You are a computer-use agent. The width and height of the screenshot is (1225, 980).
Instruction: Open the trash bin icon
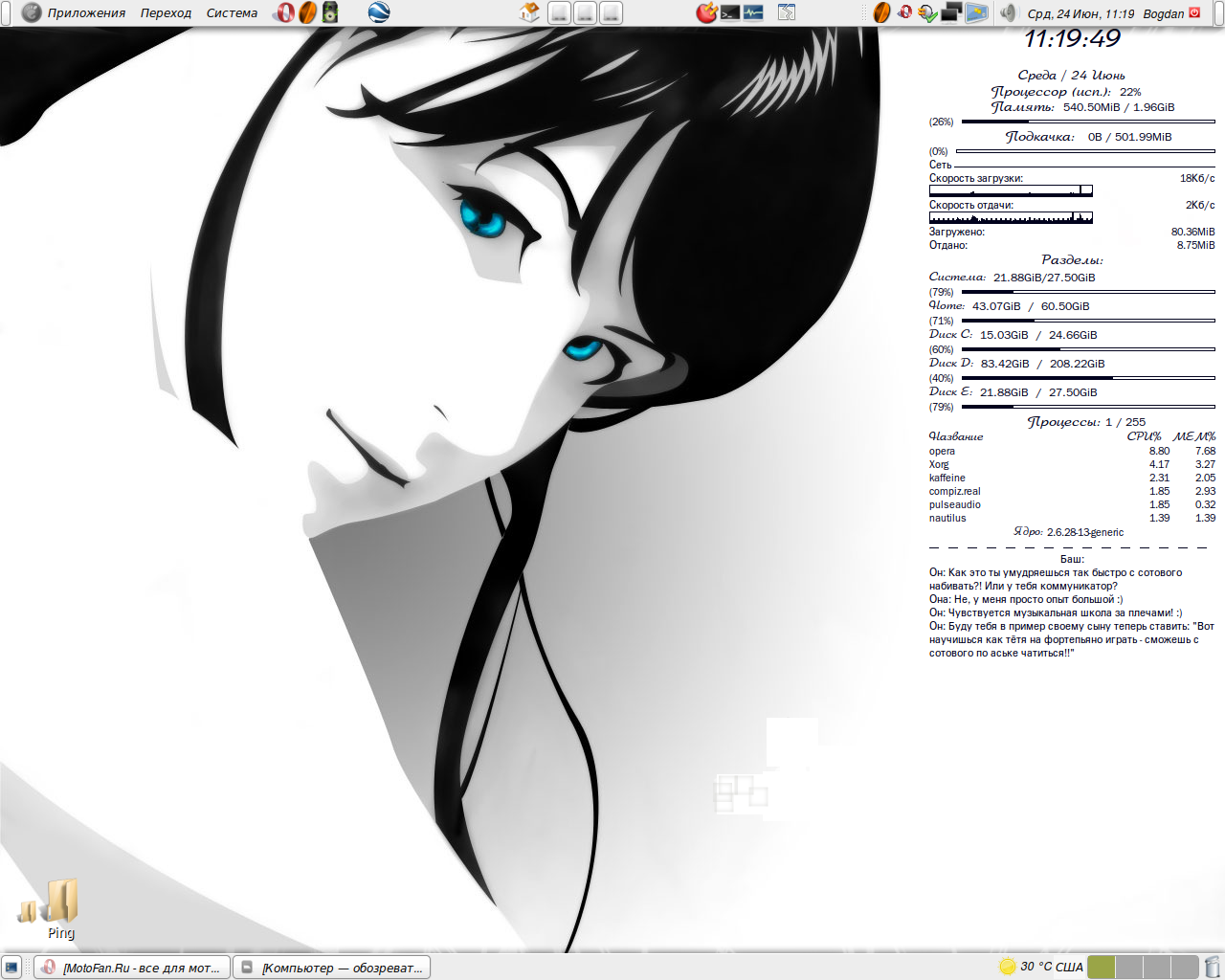point(1213,967)
